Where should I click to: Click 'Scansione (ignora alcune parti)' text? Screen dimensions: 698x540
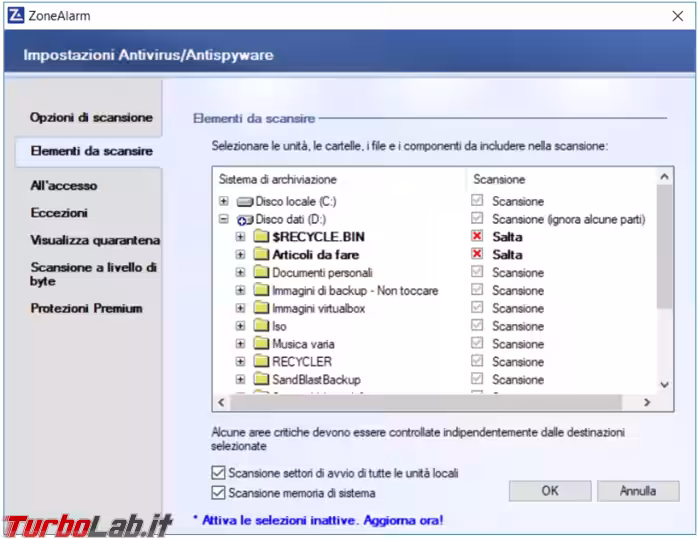tap(568, 219)
